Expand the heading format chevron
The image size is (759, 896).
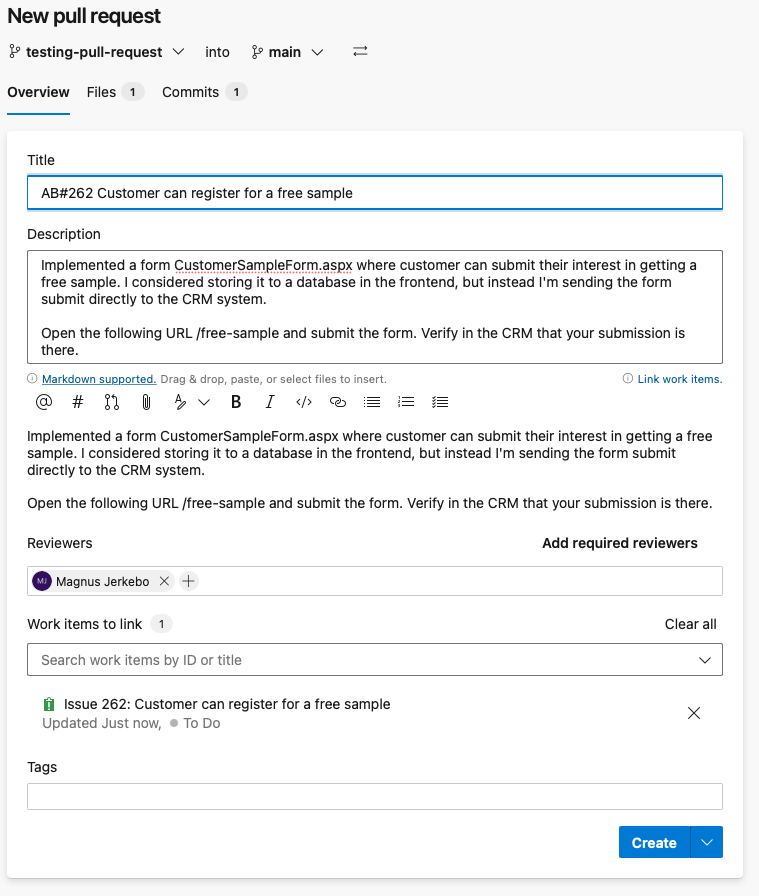(x=204, y=402)
